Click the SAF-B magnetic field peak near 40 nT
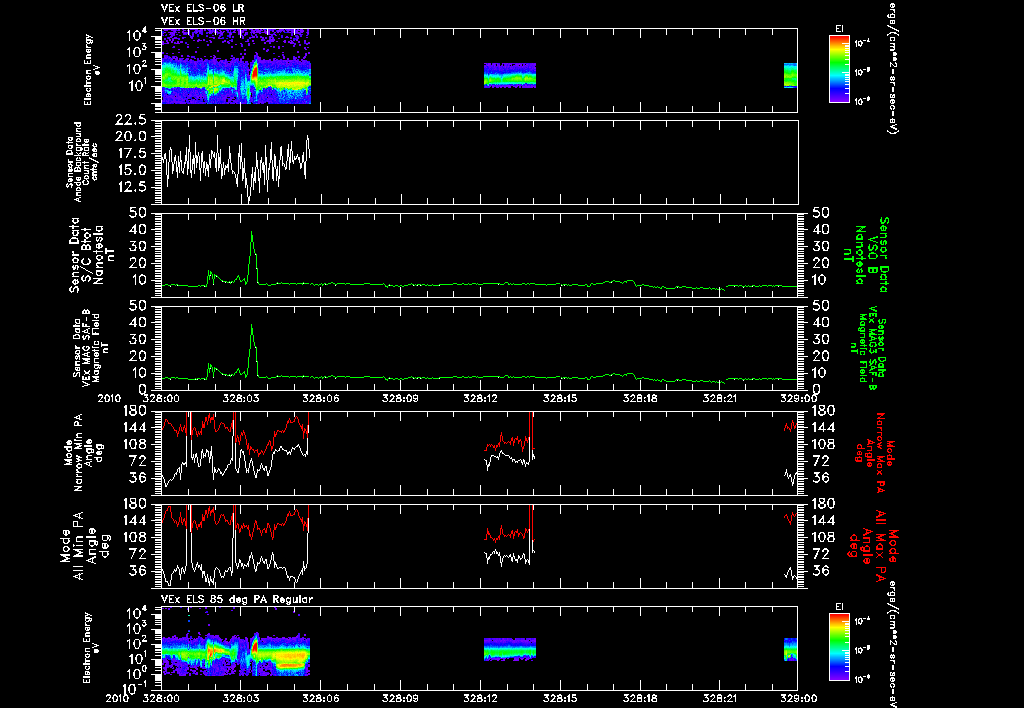Viewport: 1024px width, 708px height. [x=252, y=327]
